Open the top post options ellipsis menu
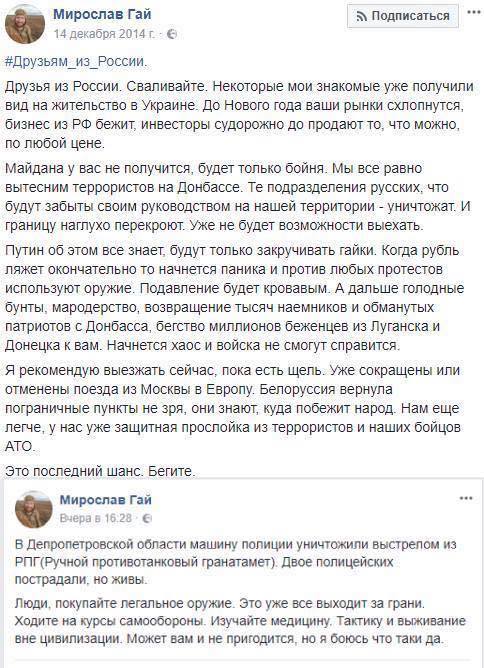The image size is (484, 668). coord(474,13)
